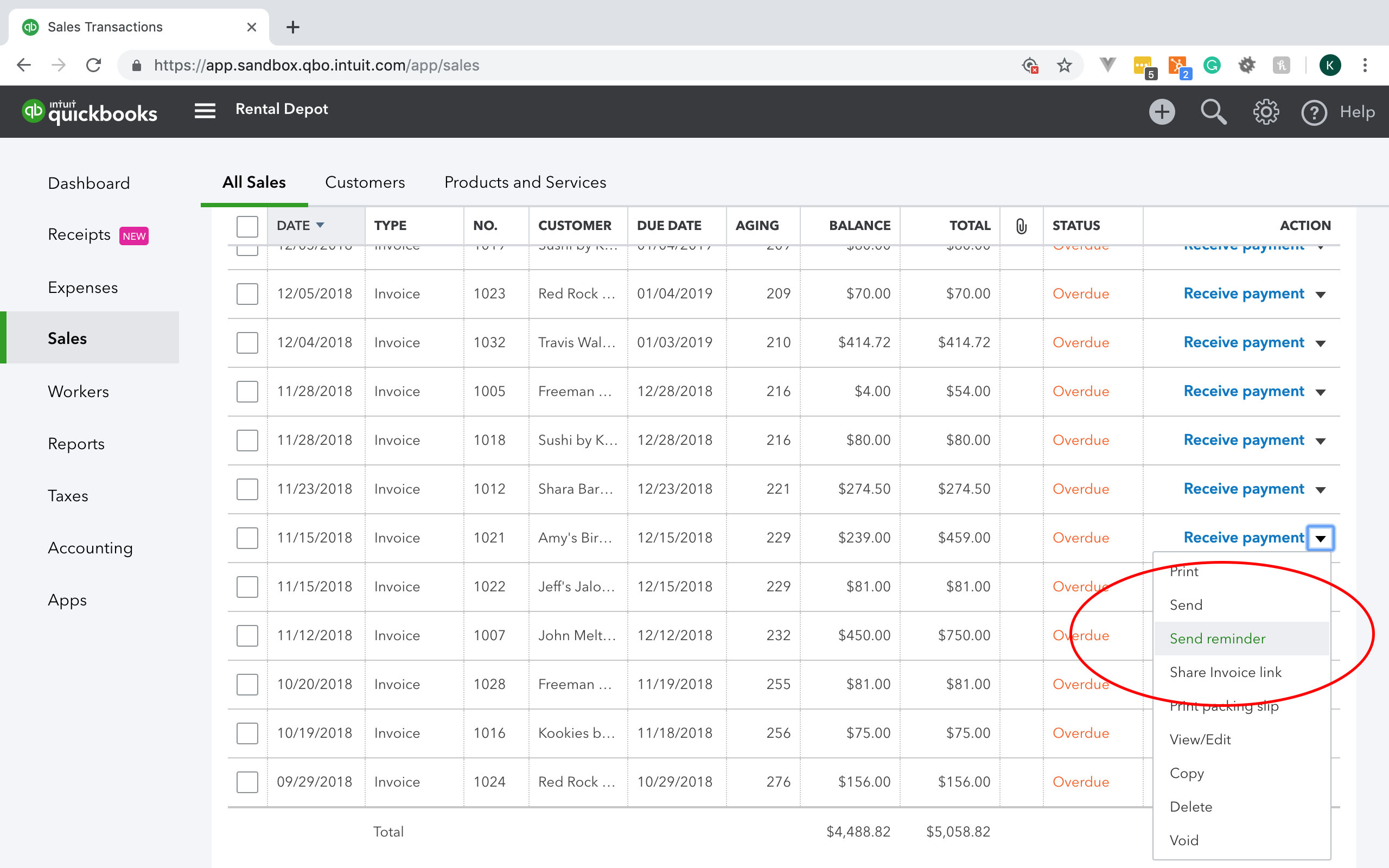Reload the page with browser refresh icon
Viewport: 1389px width, 868px height.
click(x=93, y=66)
